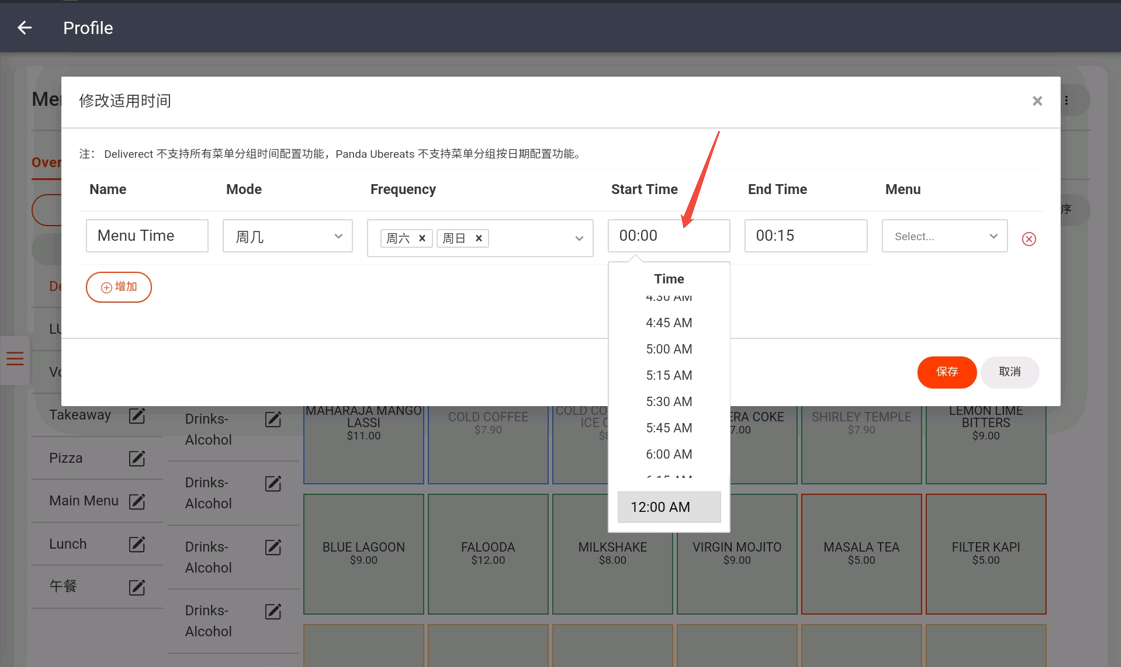Go back using the arrow beside Profile
This screenshot has width=1121, height=667.
[25, 28]
